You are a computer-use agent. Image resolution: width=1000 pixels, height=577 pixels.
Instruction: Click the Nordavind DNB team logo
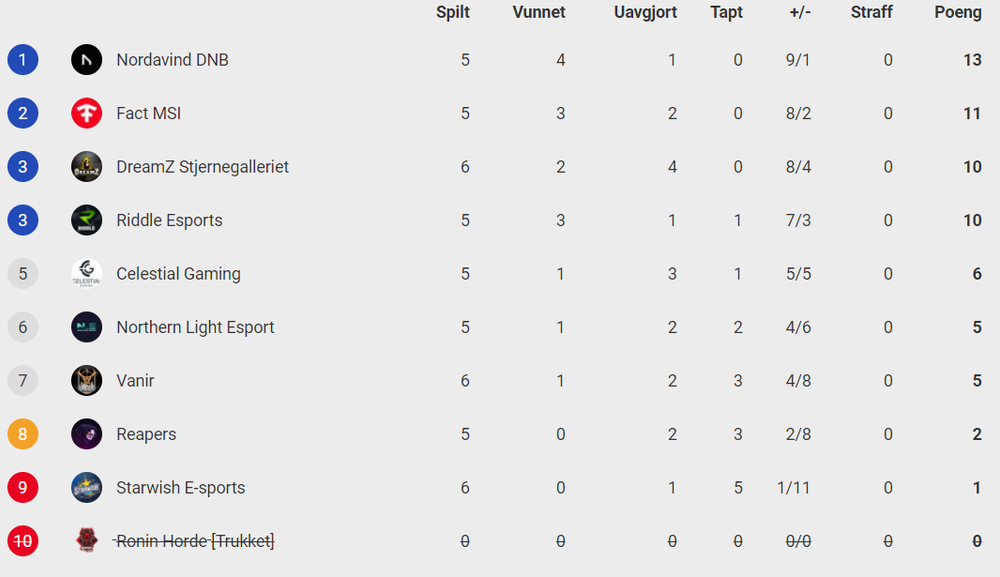(x=86, y=60)
